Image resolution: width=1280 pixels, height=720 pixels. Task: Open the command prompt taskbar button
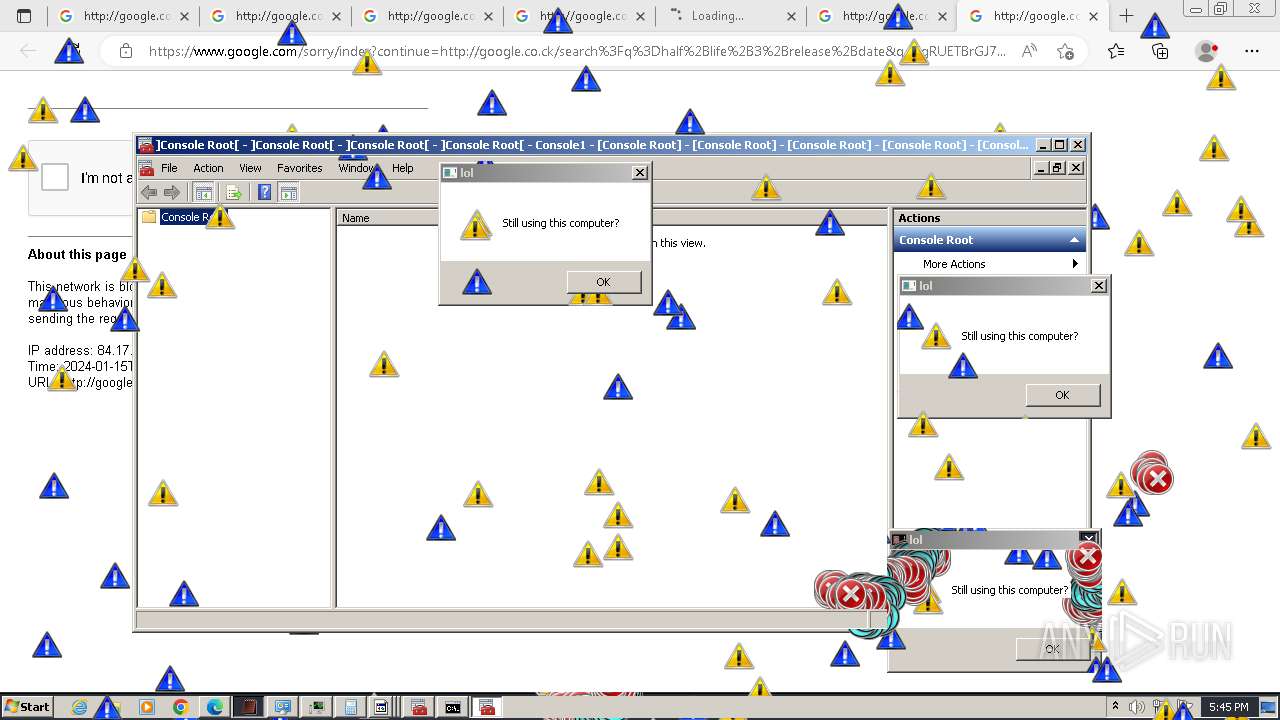pyautogui.click(x=453, y=707)
